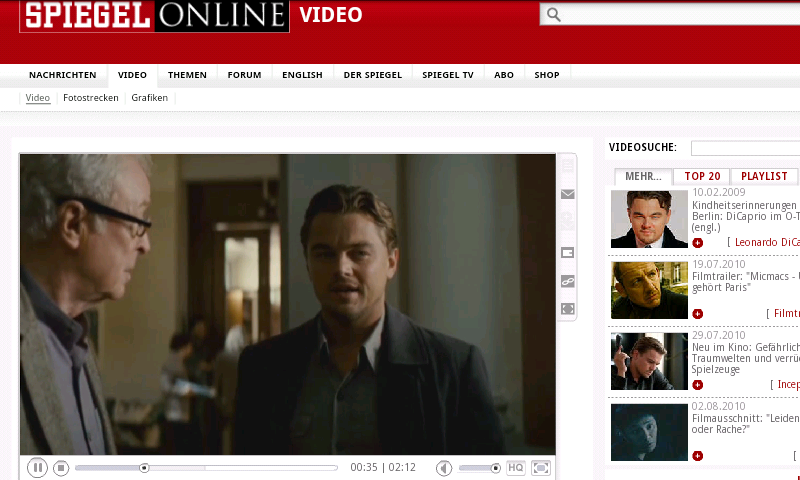Viewport: 800px width, 480px height.
Task: Click the 02.08.2010 date text
Action: (x=718, y=406)
